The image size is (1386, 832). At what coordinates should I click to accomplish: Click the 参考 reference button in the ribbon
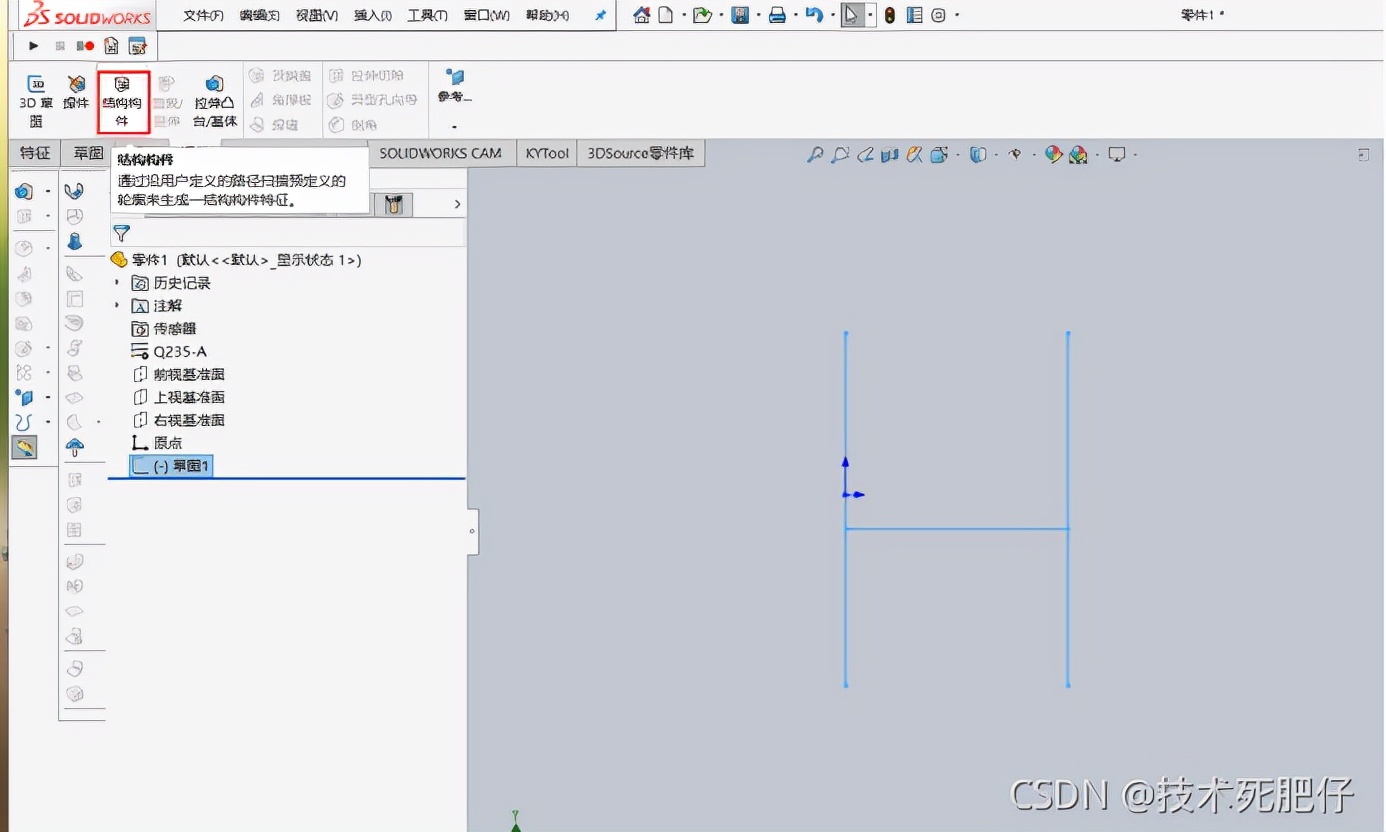tap(453, 86)
